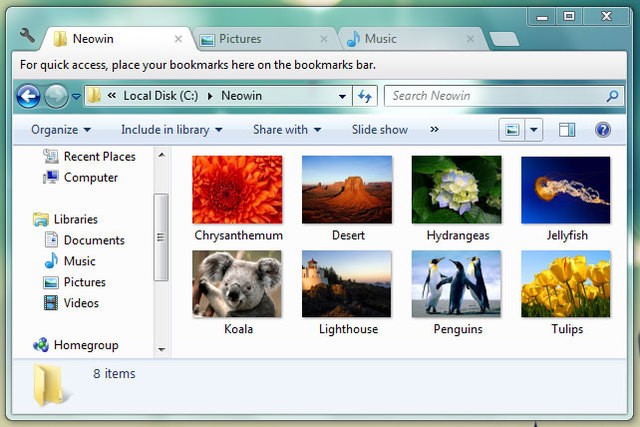Switch to the Neowin tab
Viewport: 640px width, 427px height.
118,39
